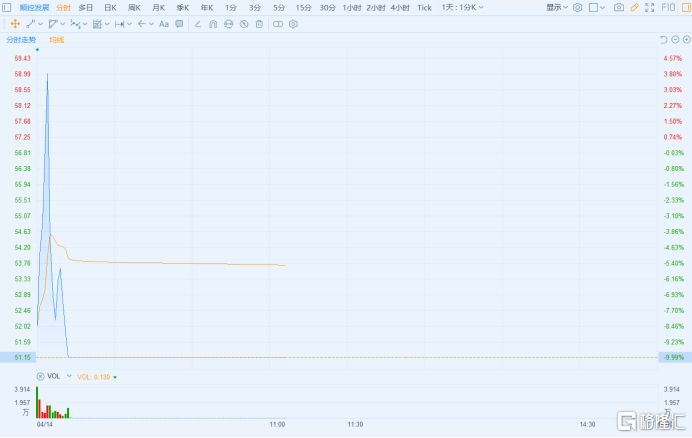Select the polygon shape drawing tool
The image size is (692, 438).
[53, 24]
